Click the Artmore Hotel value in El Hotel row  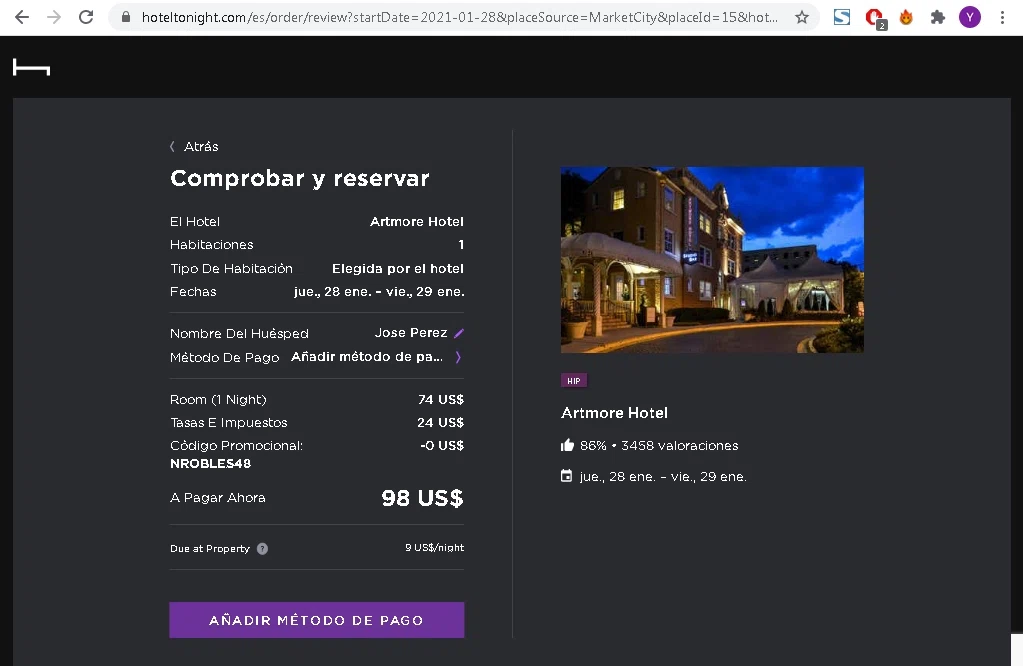point(417,222)
